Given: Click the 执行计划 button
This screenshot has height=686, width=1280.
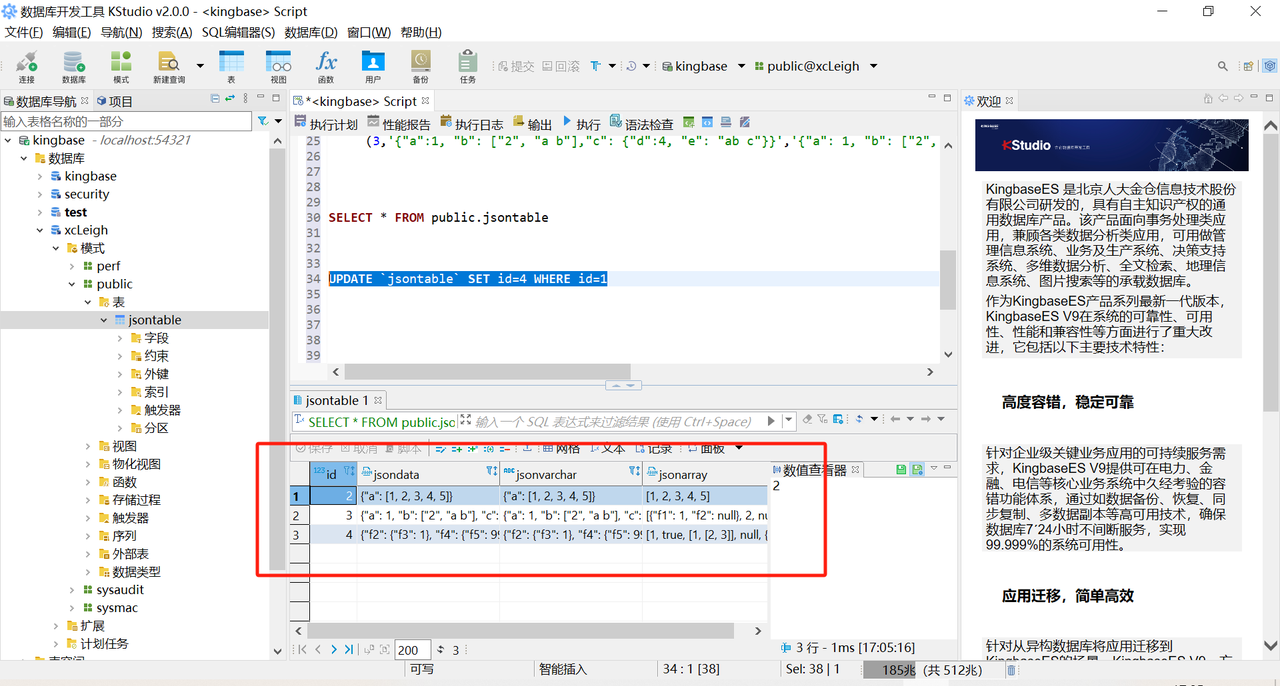Looking at the screenshot, I should tap(327, 124).
